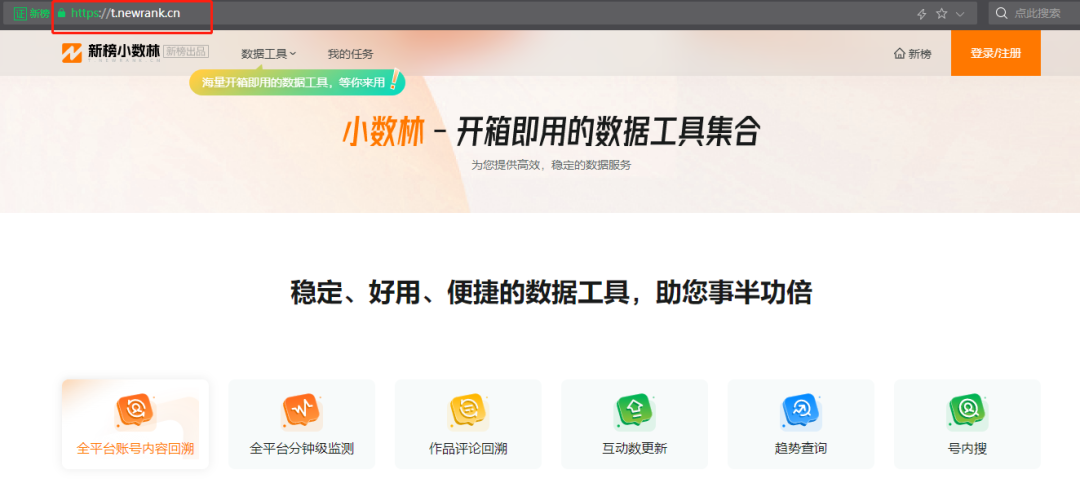Viewport: 1080px width, 492px height.
Task: Click the magnifier search icon in browser bar
Action: 1002,13
